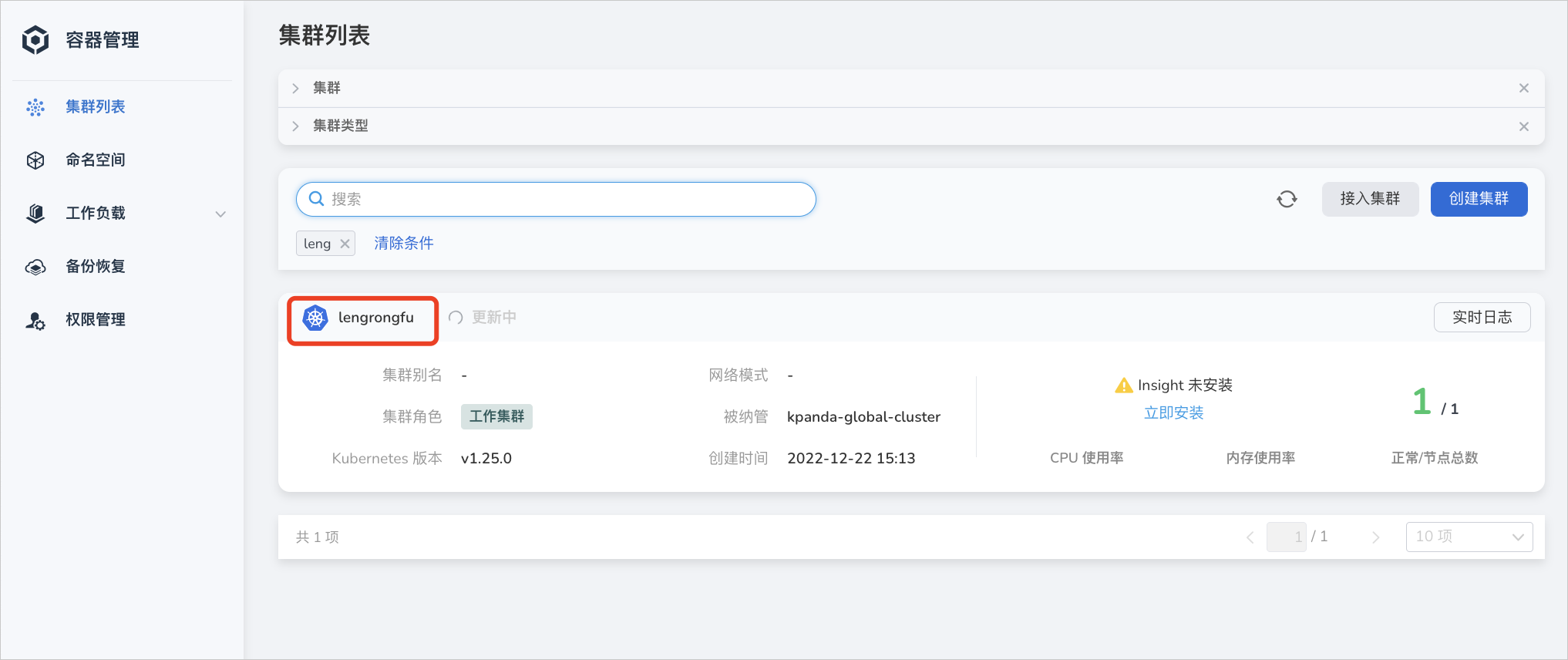Click the 工作集群 role tag

tap(497, 417)
